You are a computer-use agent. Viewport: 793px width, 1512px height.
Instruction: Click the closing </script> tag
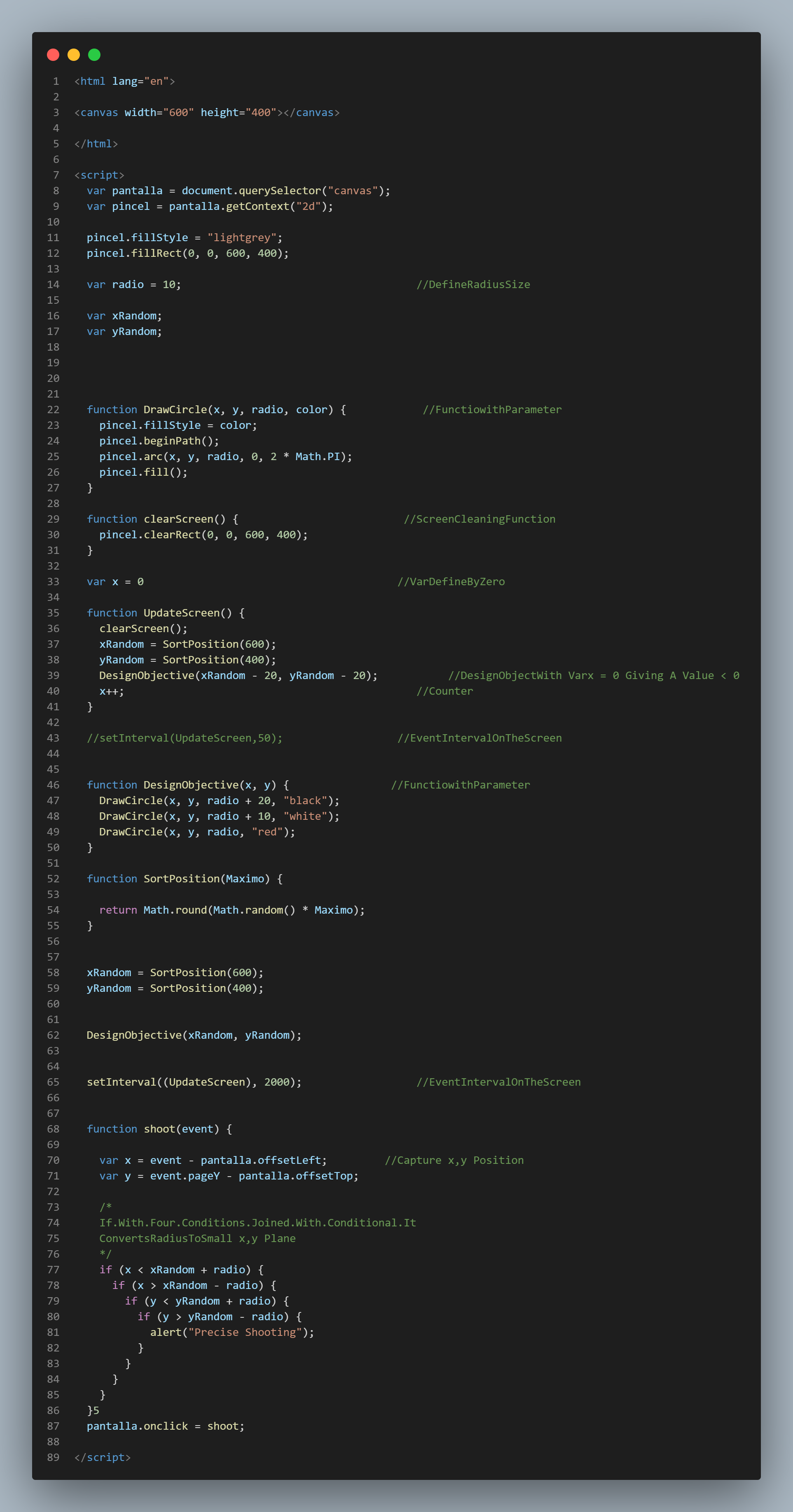coord(102,1457)
